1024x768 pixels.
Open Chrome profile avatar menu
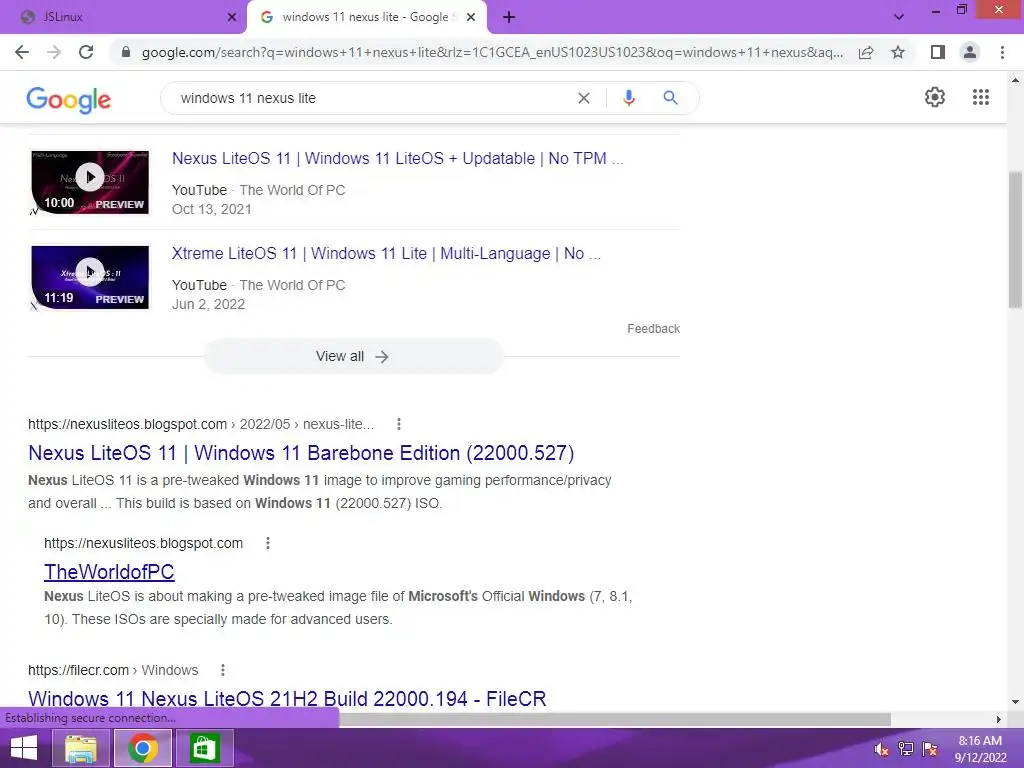click(x=970, y=52)
